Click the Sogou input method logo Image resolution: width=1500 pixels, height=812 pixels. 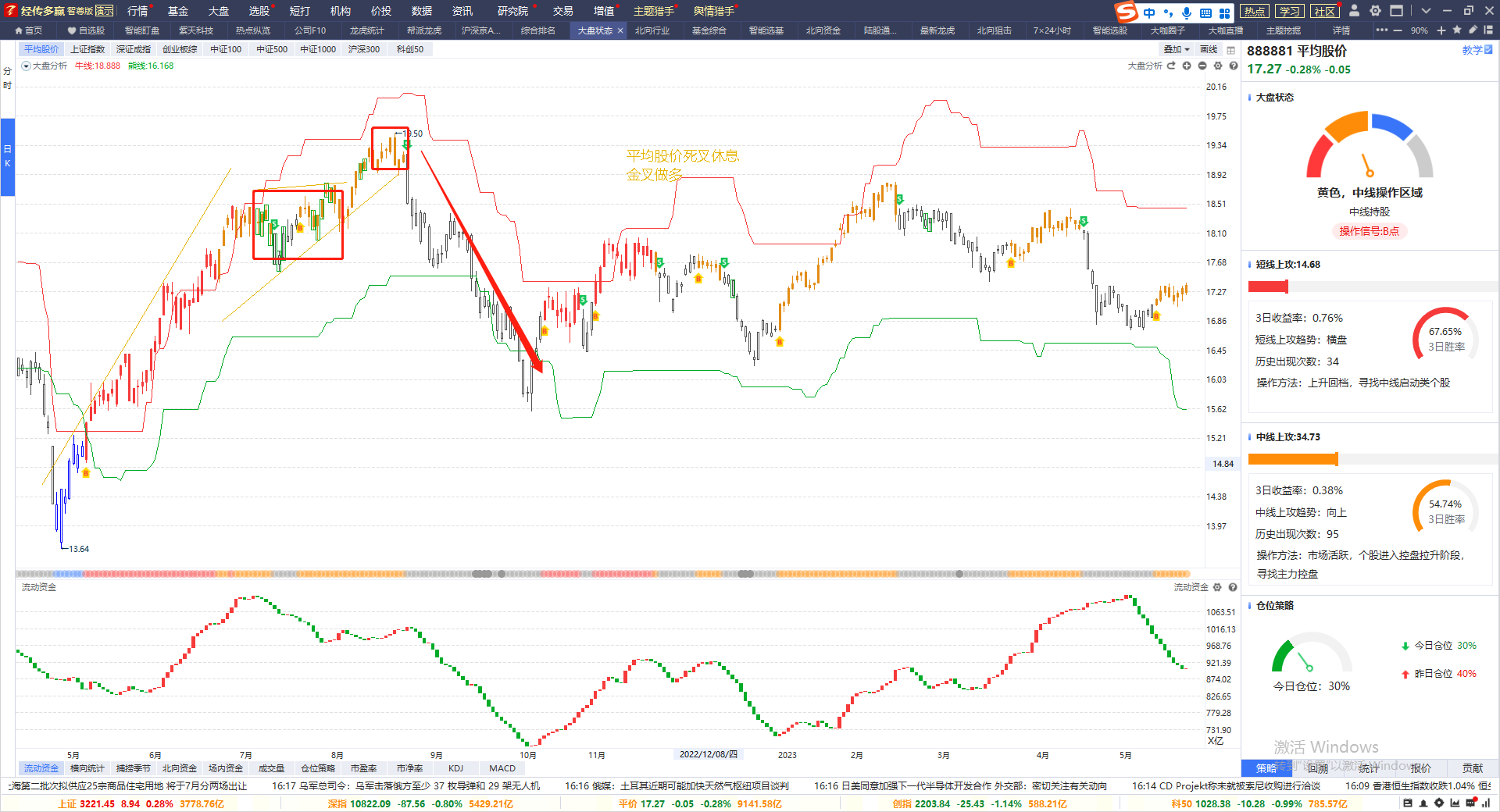1126,12
